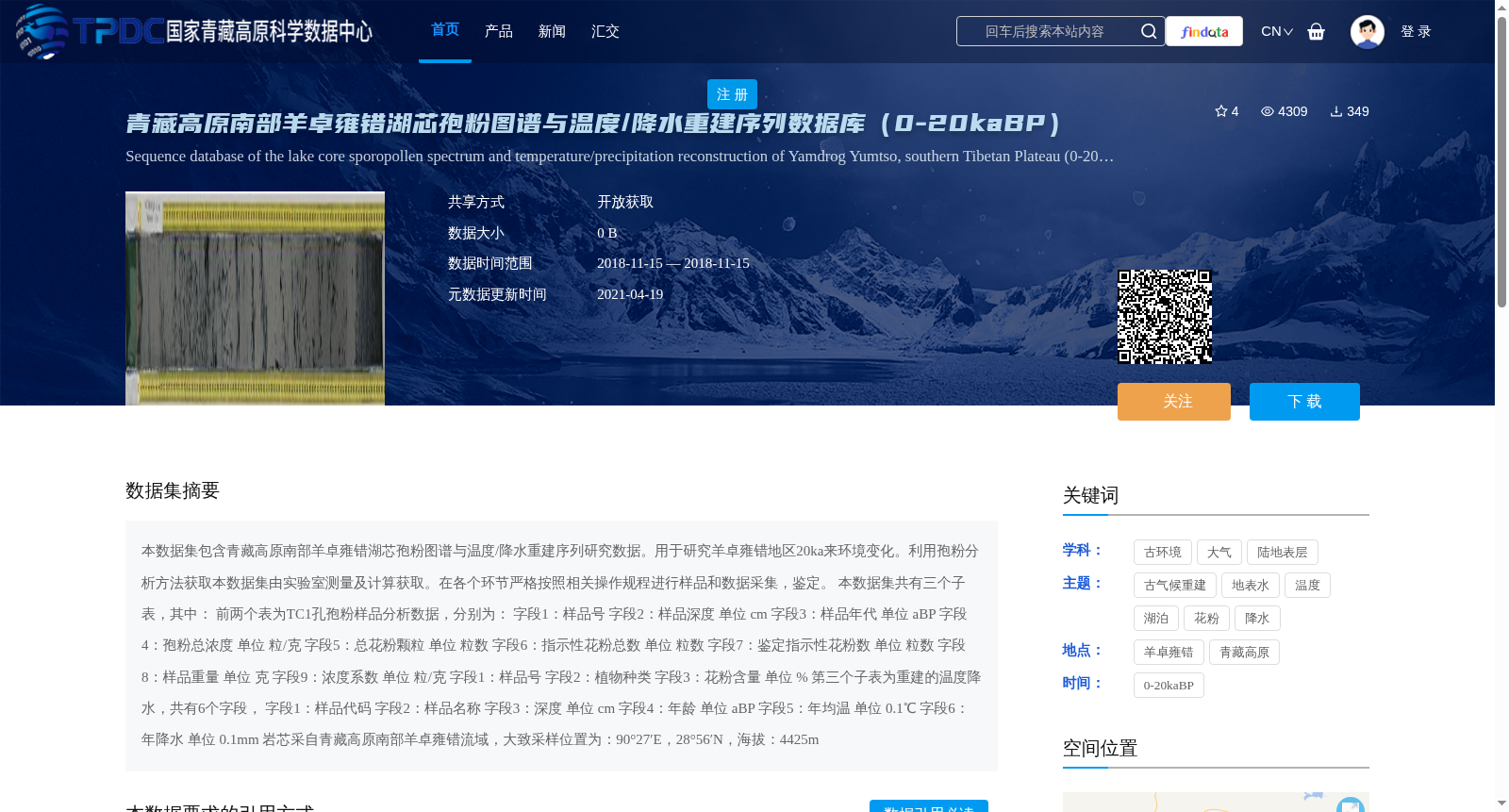Select time tag 0-20kaBP

coord(1169,686)
